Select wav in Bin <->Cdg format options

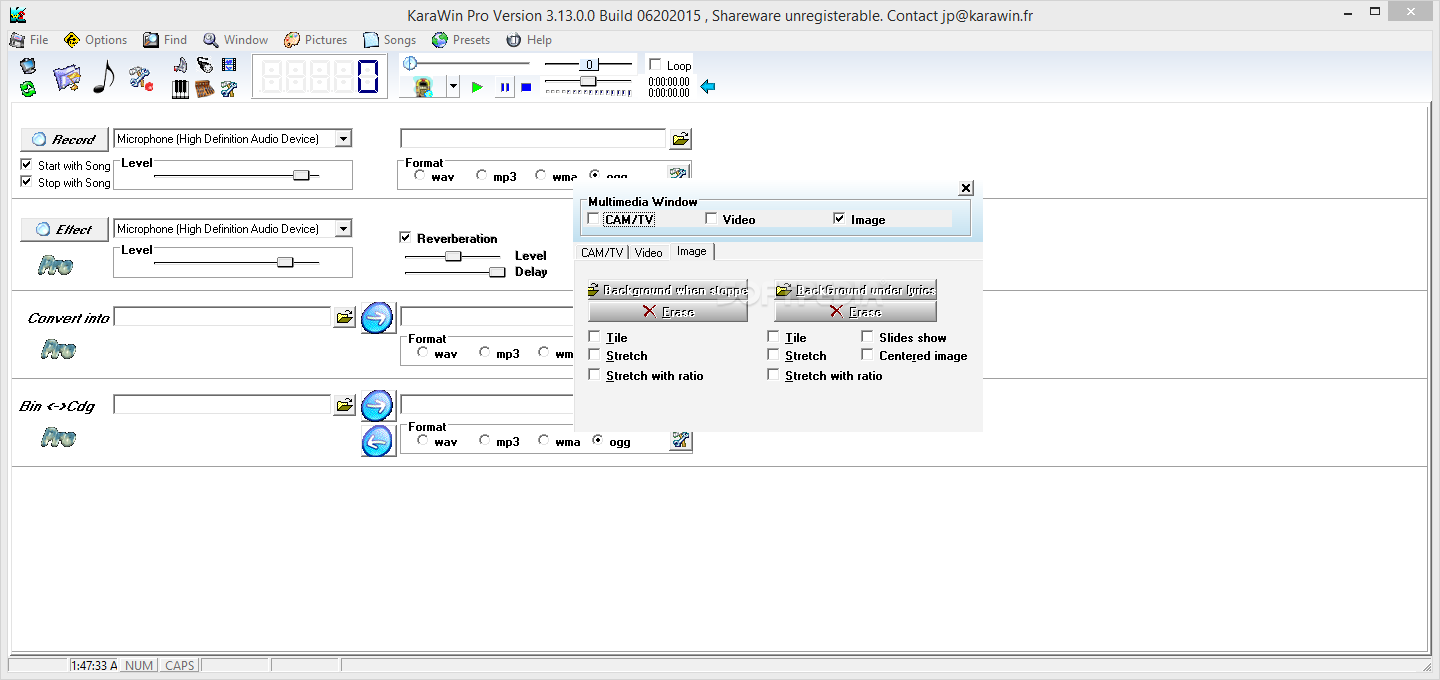(x=423, y=440)
